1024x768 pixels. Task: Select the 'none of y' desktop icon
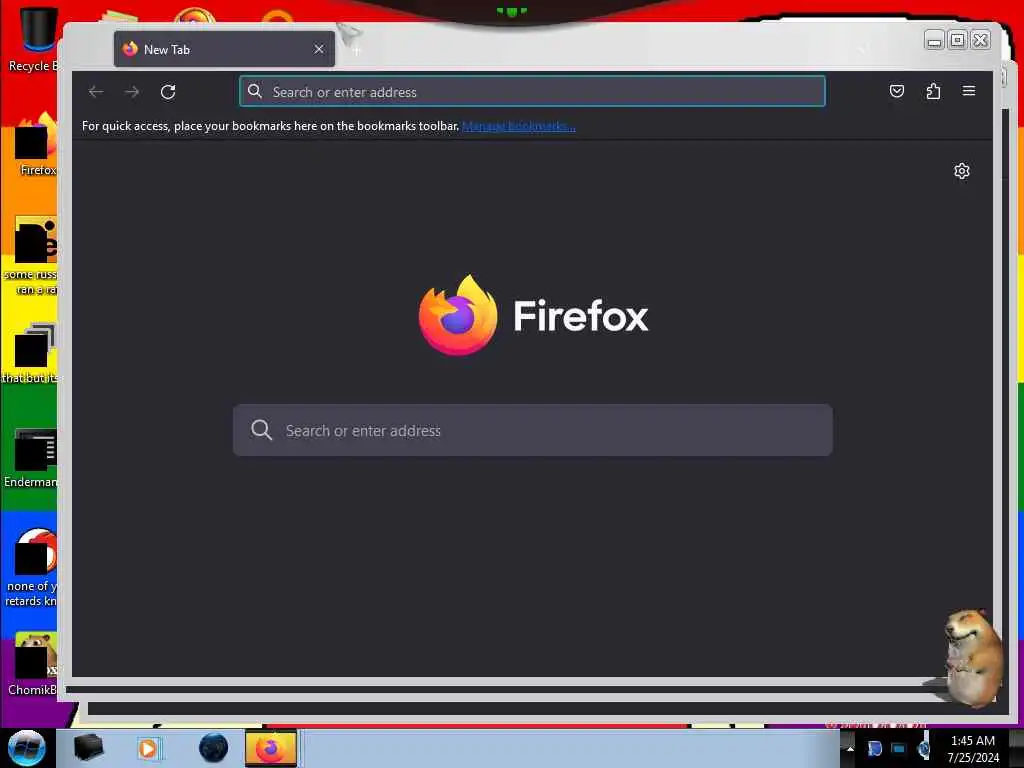(31, 568)
